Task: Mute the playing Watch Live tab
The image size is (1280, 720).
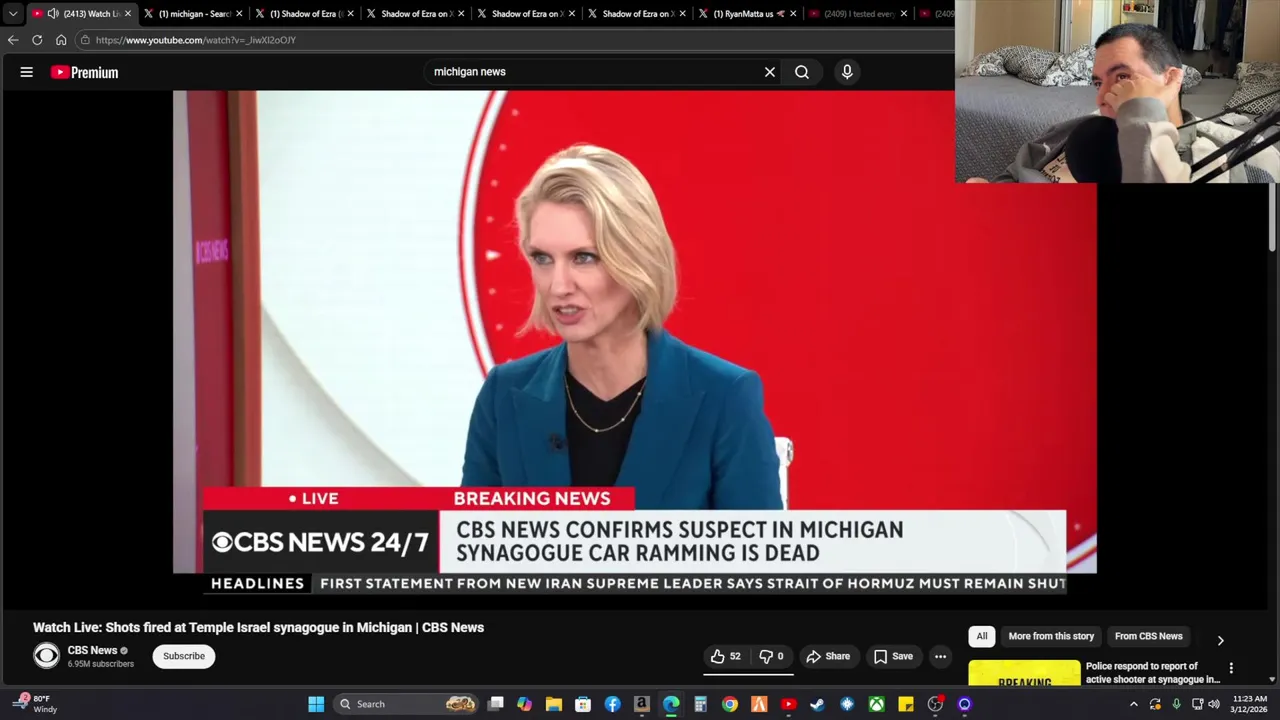Action: coord(52,14)
